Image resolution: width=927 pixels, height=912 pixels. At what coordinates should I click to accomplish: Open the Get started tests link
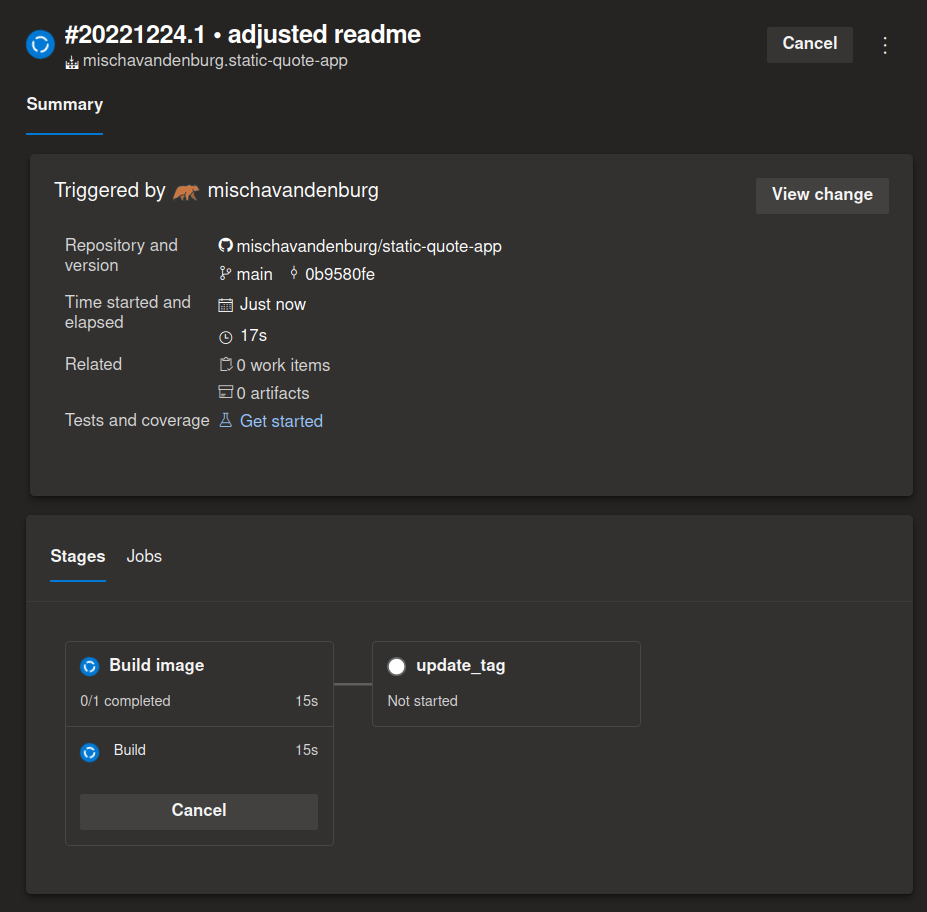281,421
